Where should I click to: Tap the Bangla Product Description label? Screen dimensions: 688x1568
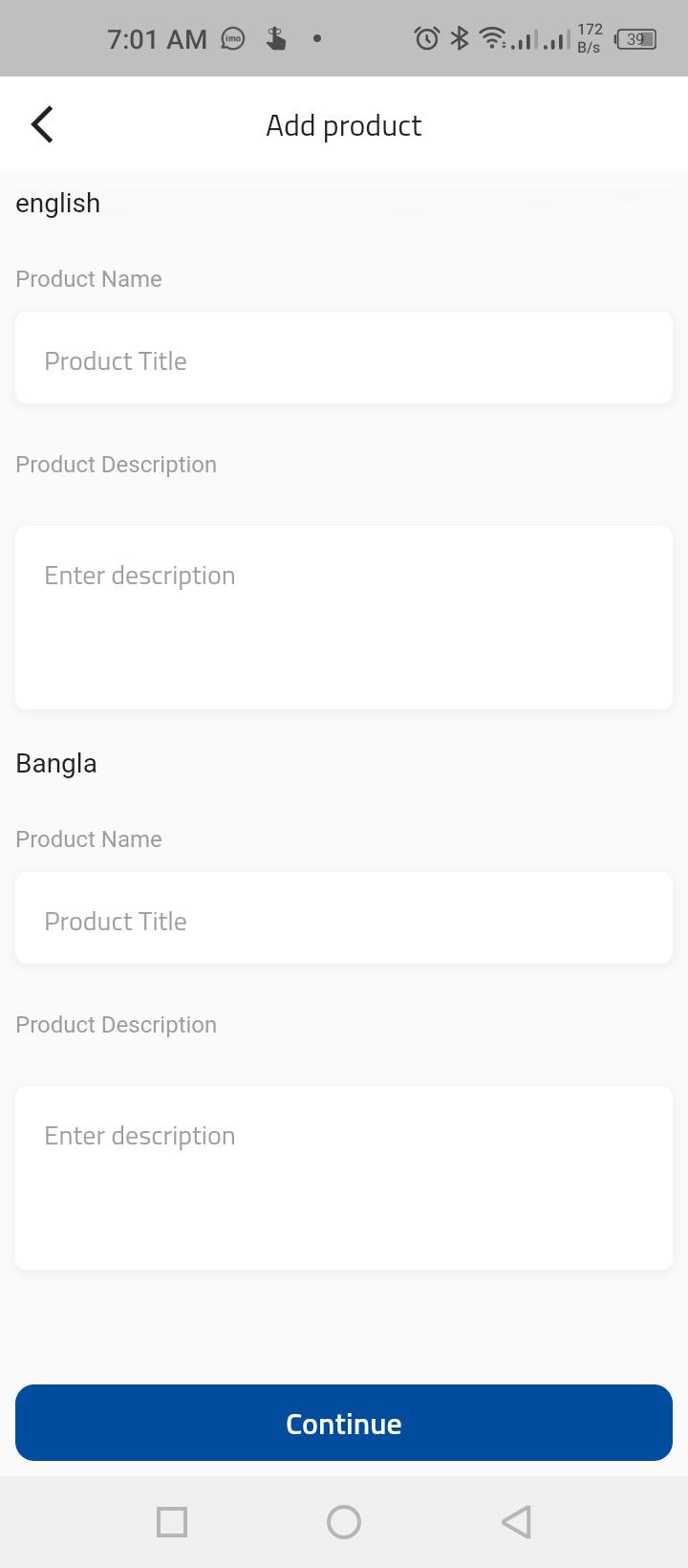[117, 1024]
